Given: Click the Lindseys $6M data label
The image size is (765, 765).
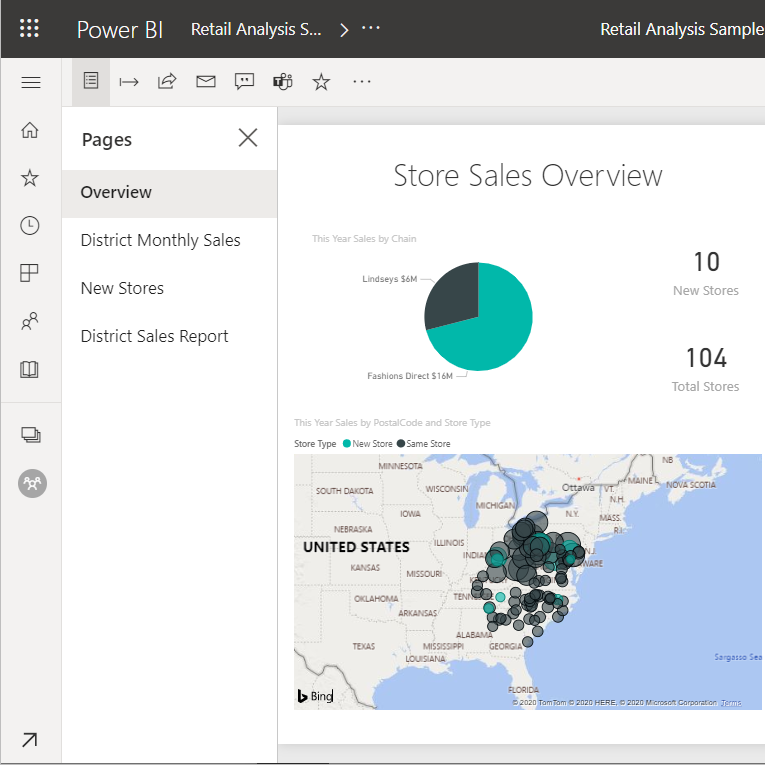Looking at the screenshot, I should 389,279.
